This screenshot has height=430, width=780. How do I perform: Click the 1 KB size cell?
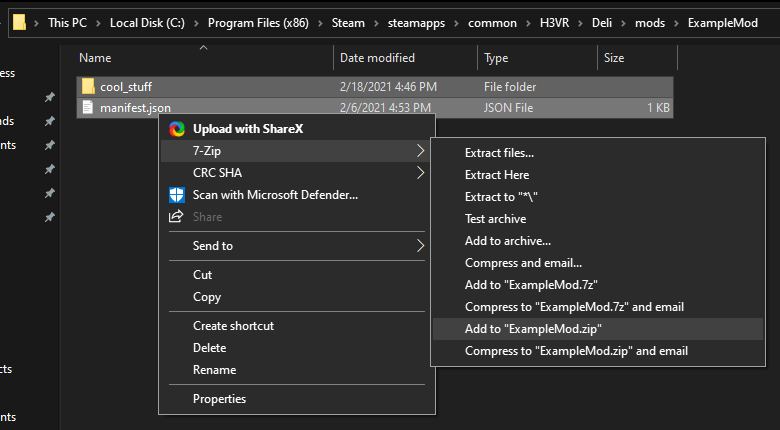[x=658, y=108]
